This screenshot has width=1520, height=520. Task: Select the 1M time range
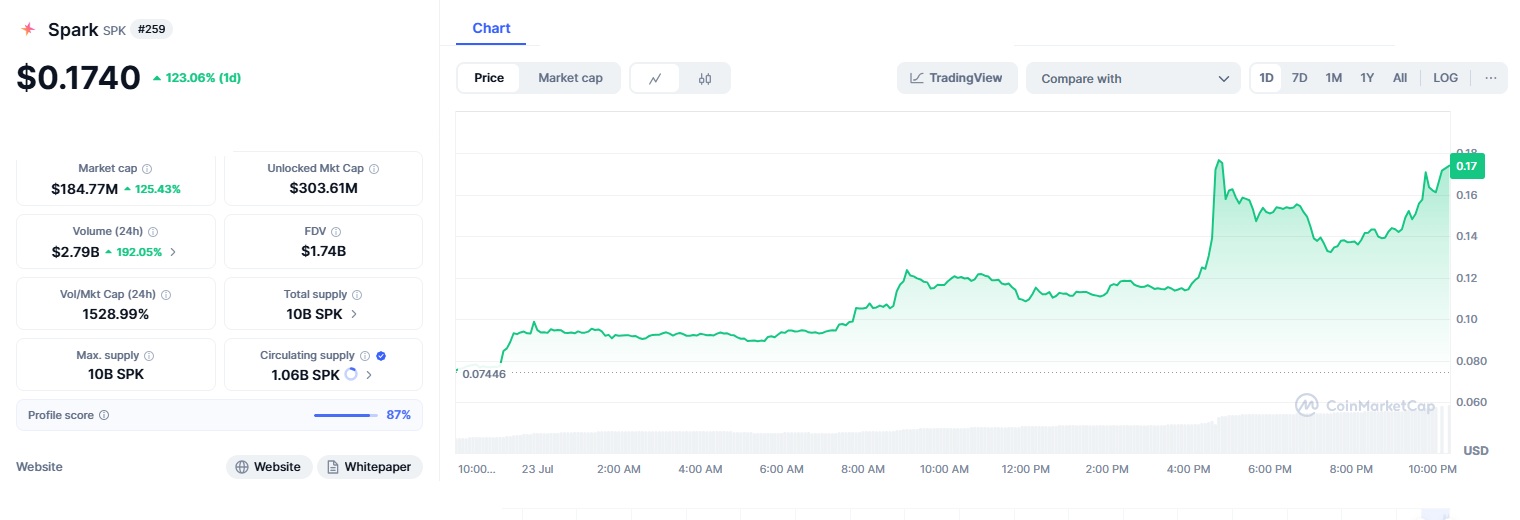tap(1333, 78)
